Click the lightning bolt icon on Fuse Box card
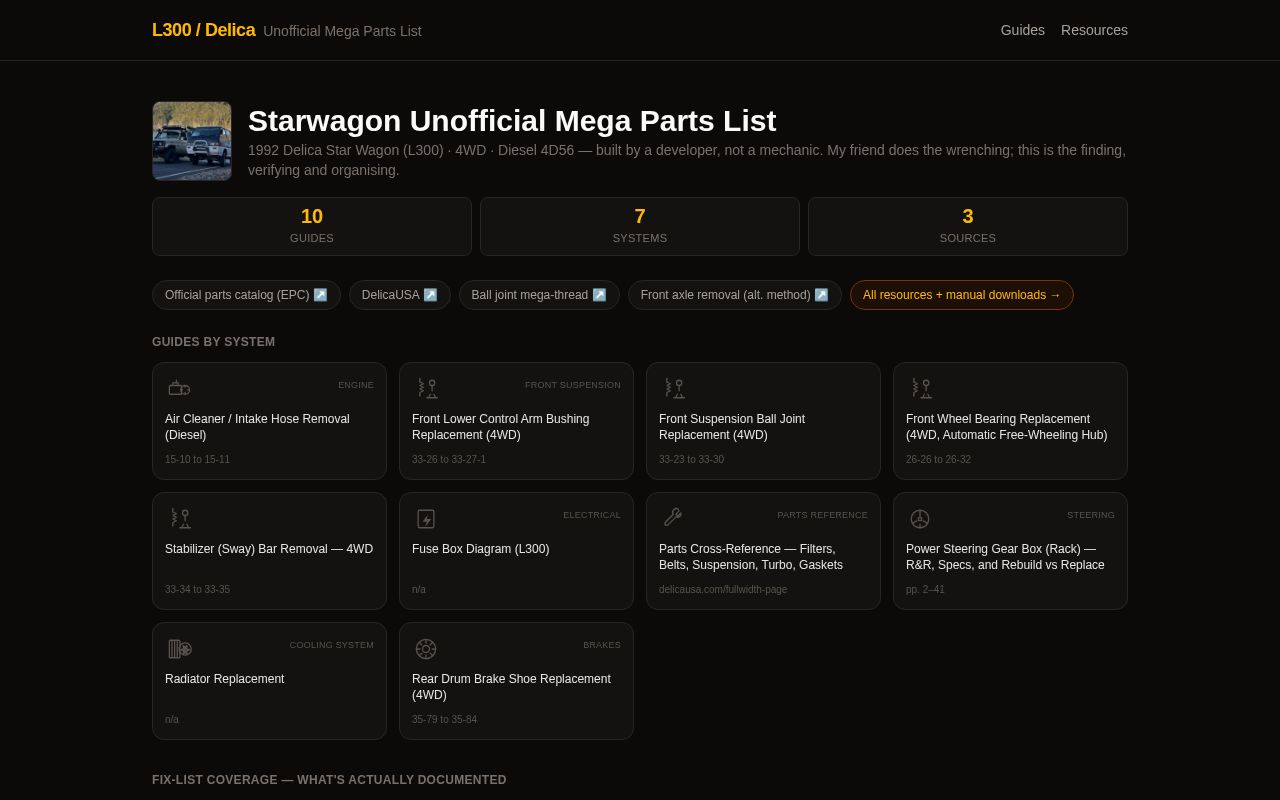This screenshot has width=1280, height=800. [426, 518]
